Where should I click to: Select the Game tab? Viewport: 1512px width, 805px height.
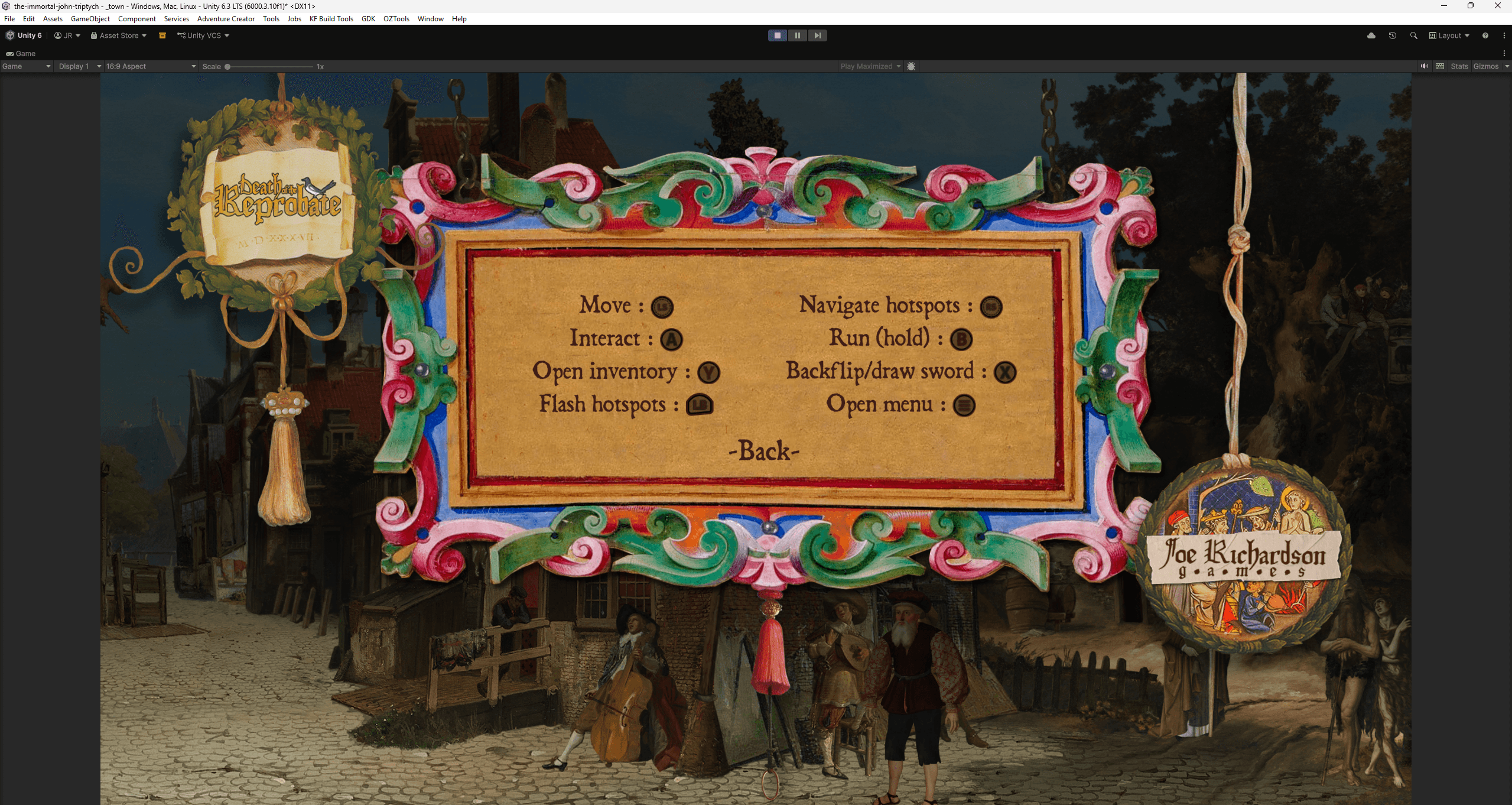21,53
